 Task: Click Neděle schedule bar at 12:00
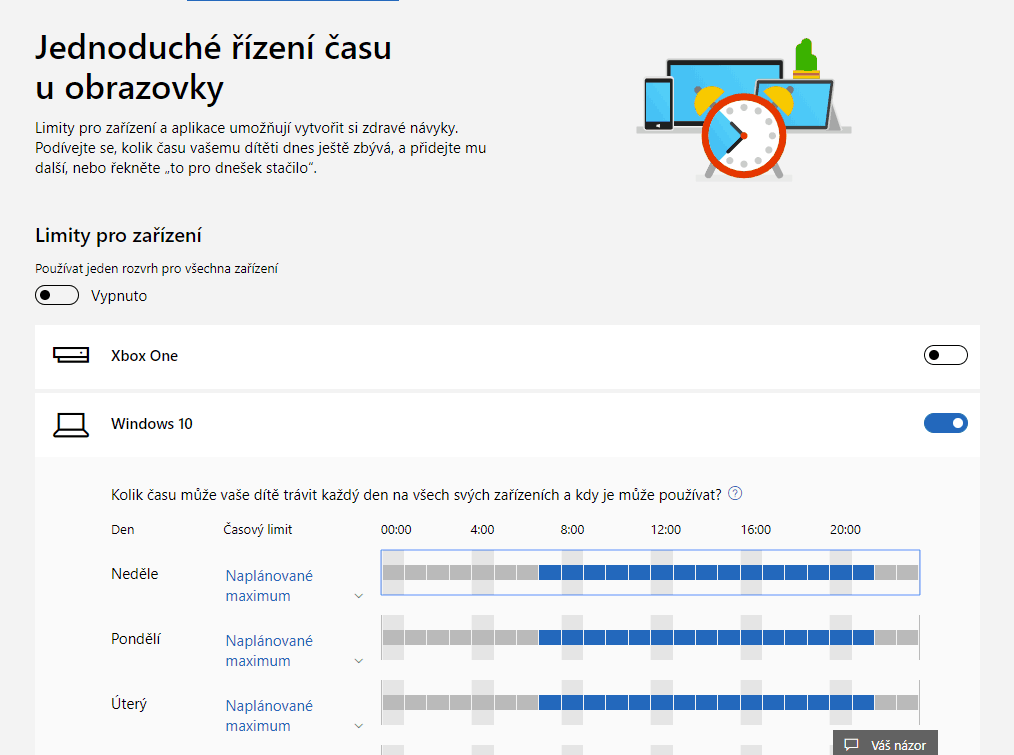(x=662, y=573)
